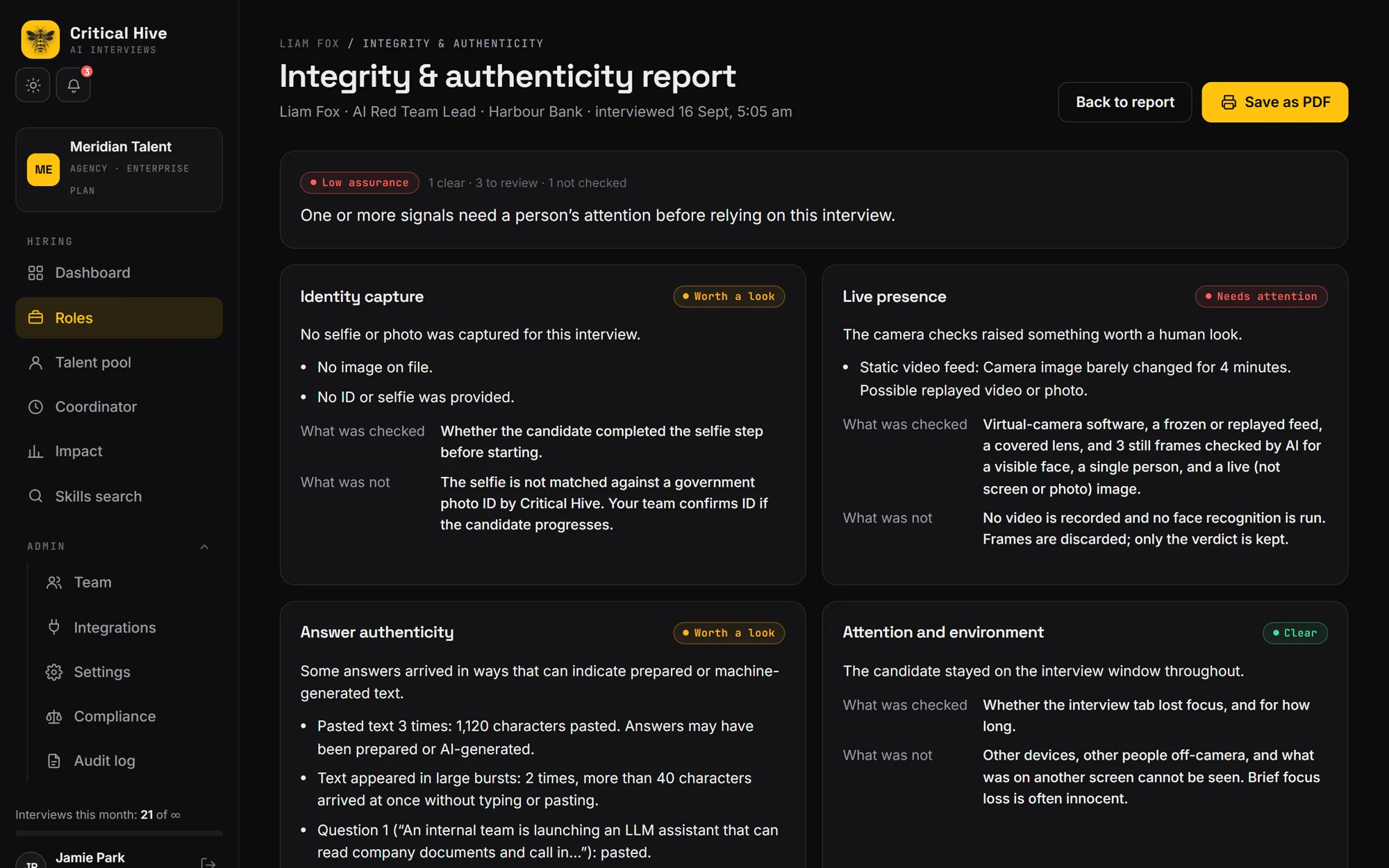
Task: Click Back to report button
Action: point(1125,102)
